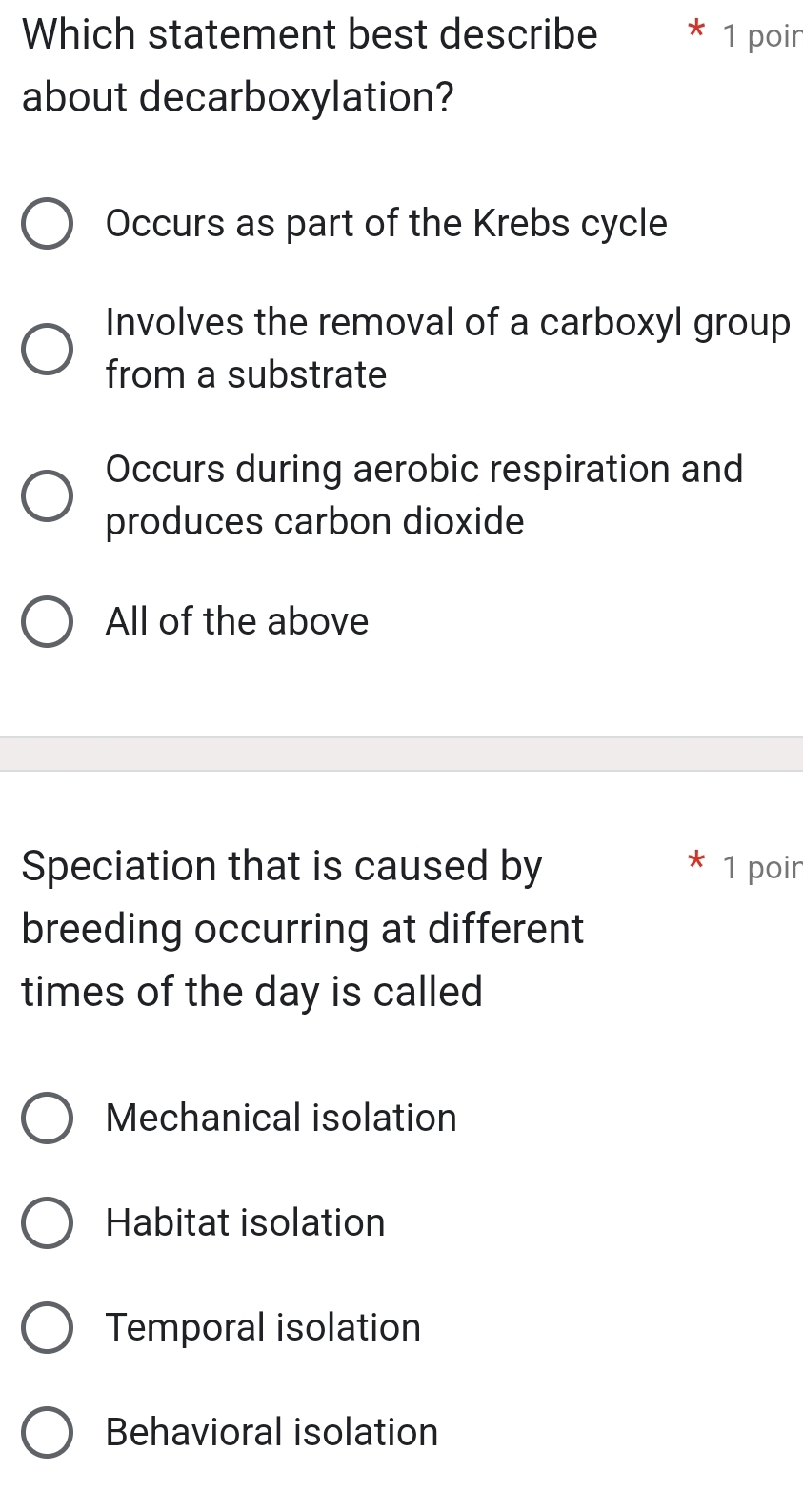This screenshot has height=1512, width=803.
Task: Select the Krebs cycle answer option
Action: [x=48, y=223]
